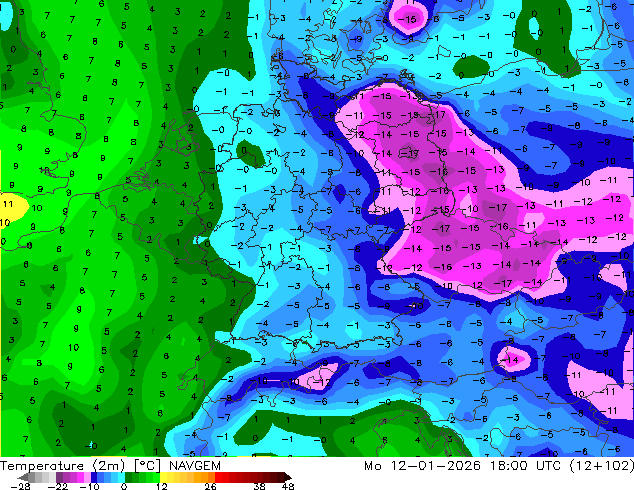This screenshot has width=634, height=490.
Task: Click the NAVGEM model name
Action: point(195,466)
